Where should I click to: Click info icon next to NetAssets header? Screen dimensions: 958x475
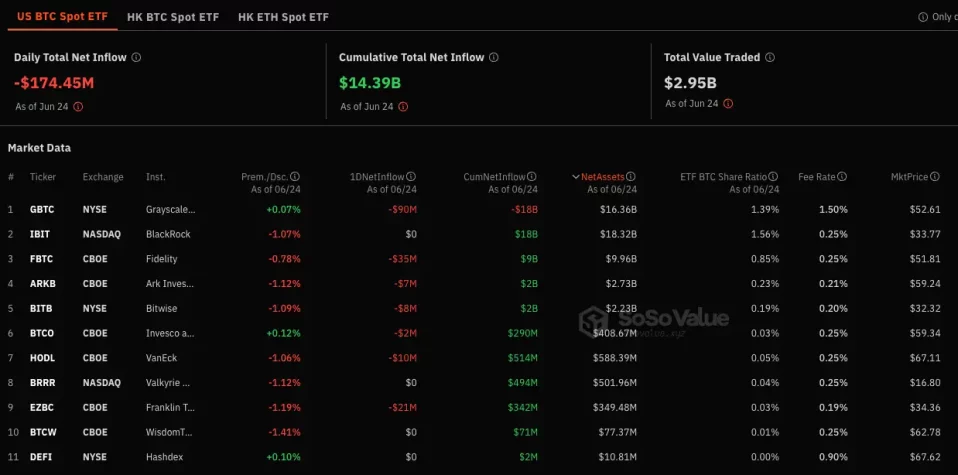coord(631,177)
